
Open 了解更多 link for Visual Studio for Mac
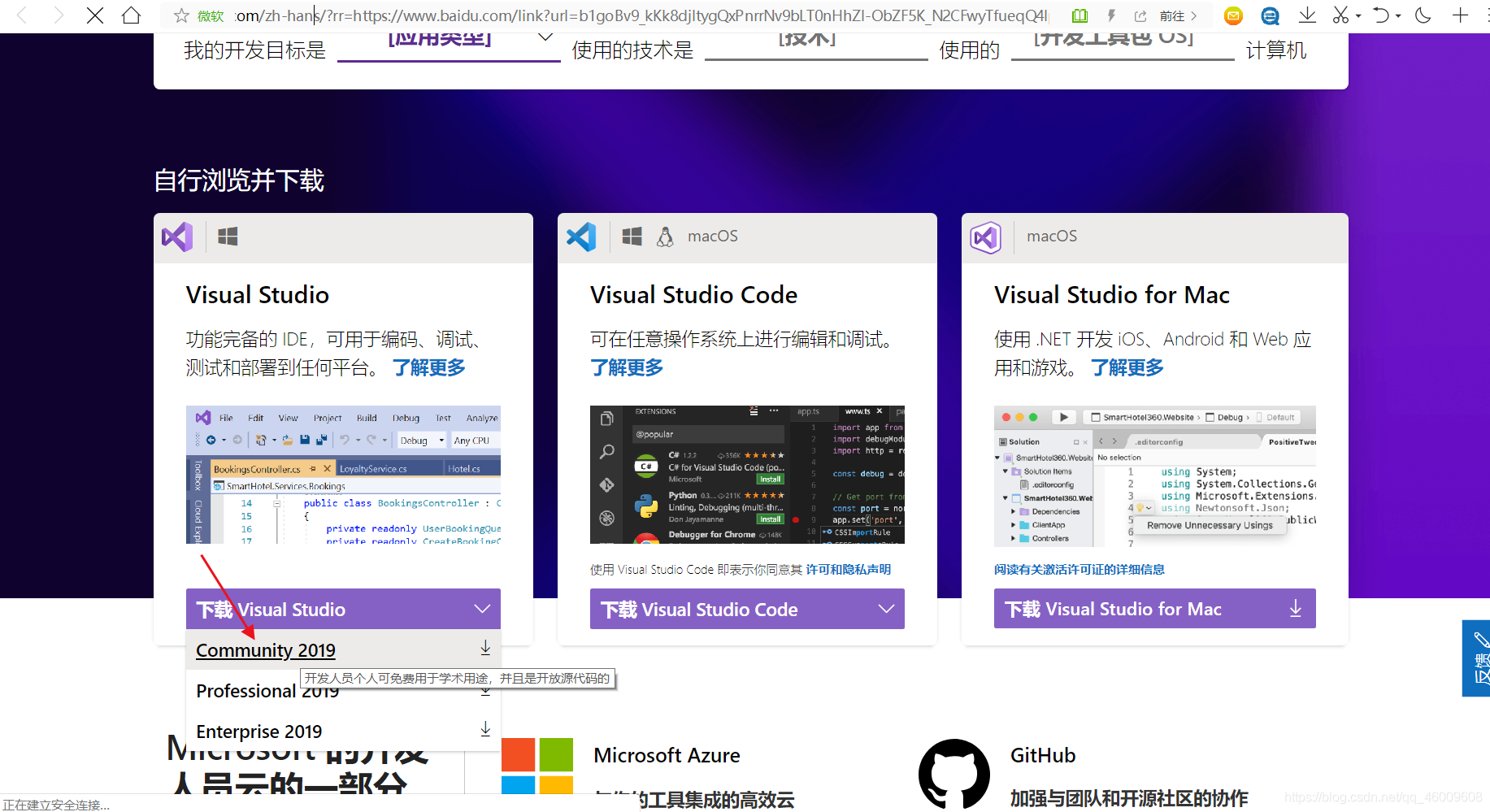pos(1127,367)
